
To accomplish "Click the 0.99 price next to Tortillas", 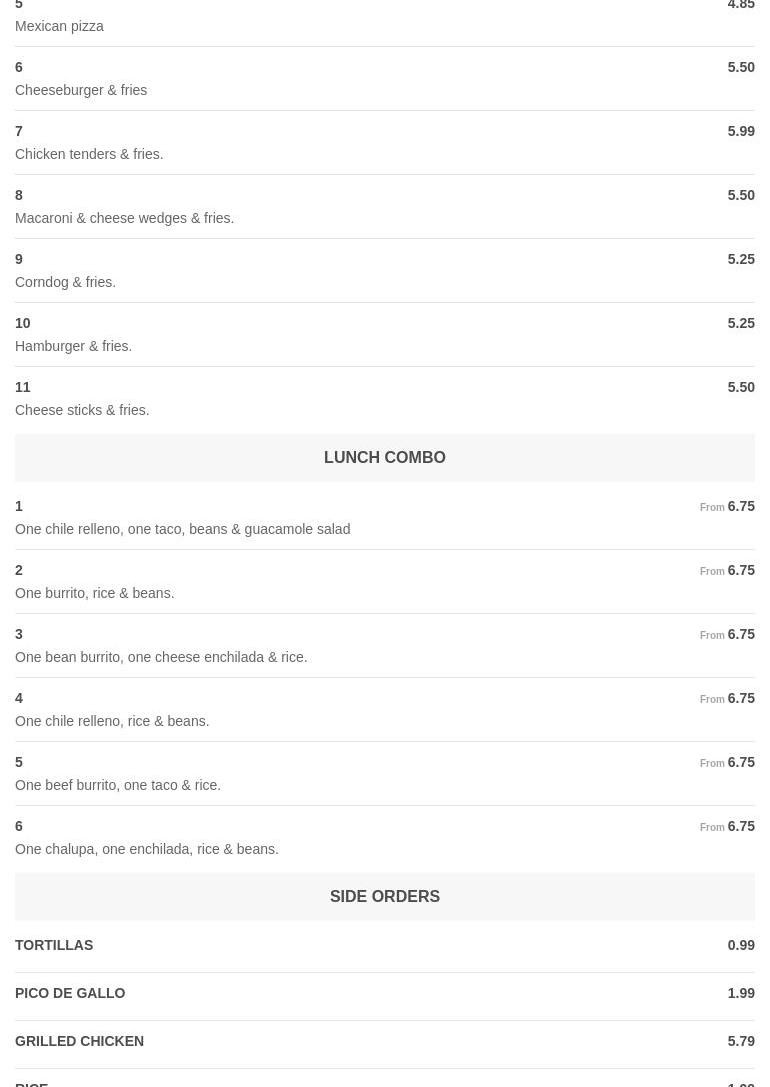I will click(740, 945).
